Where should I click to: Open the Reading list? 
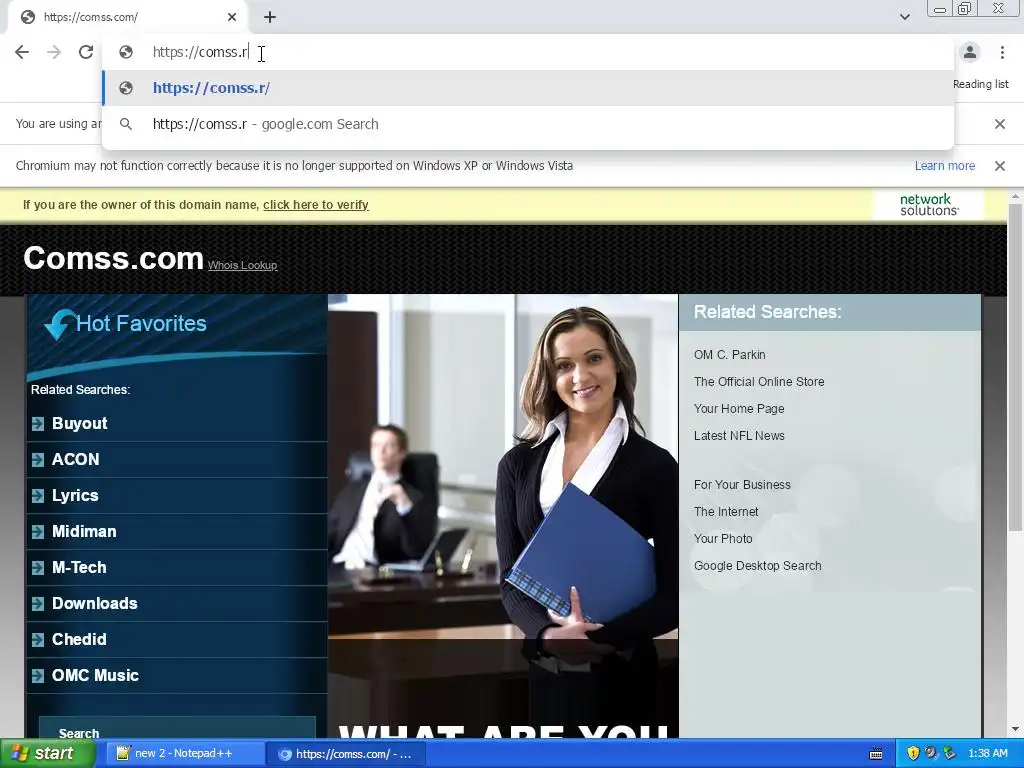[980, 84]
